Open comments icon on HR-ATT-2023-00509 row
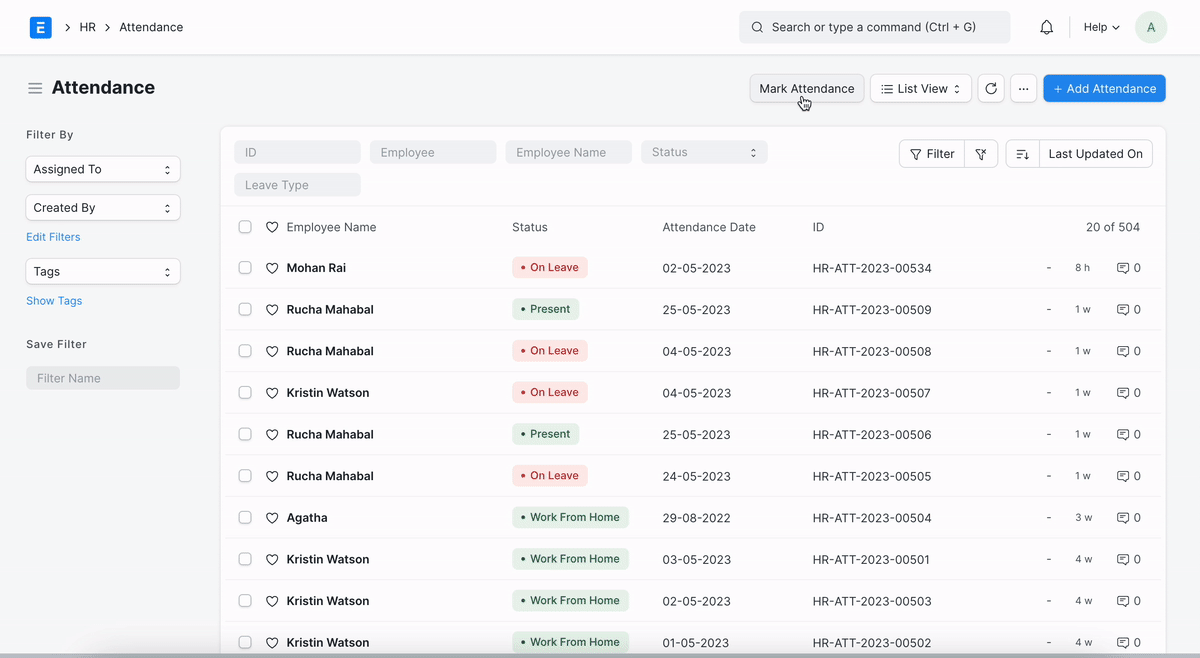The width and height of the screenshot is (1200, 658). pos(1123,310)
